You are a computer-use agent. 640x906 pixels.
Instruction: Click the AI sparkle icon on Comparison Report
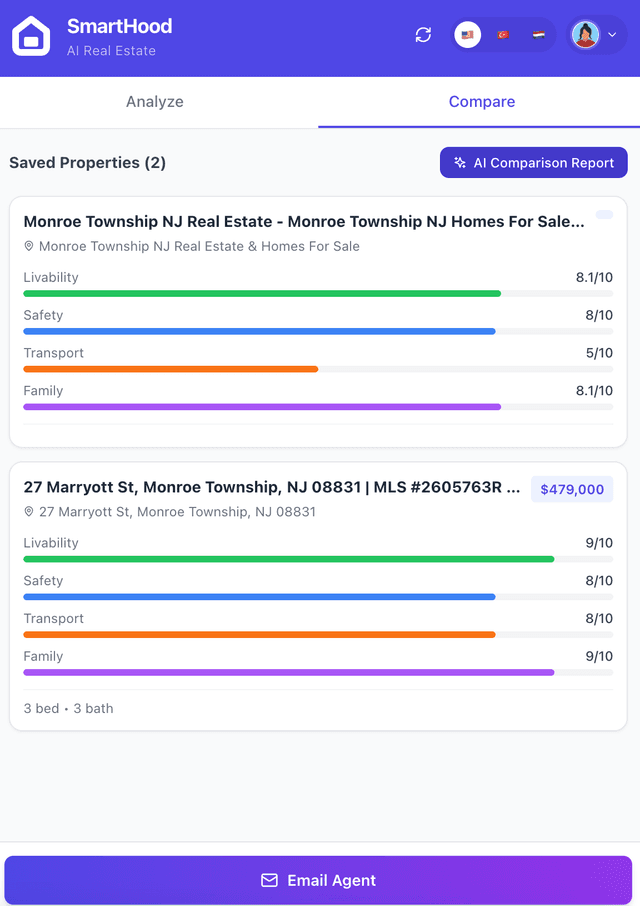click(x=459, y=162)
